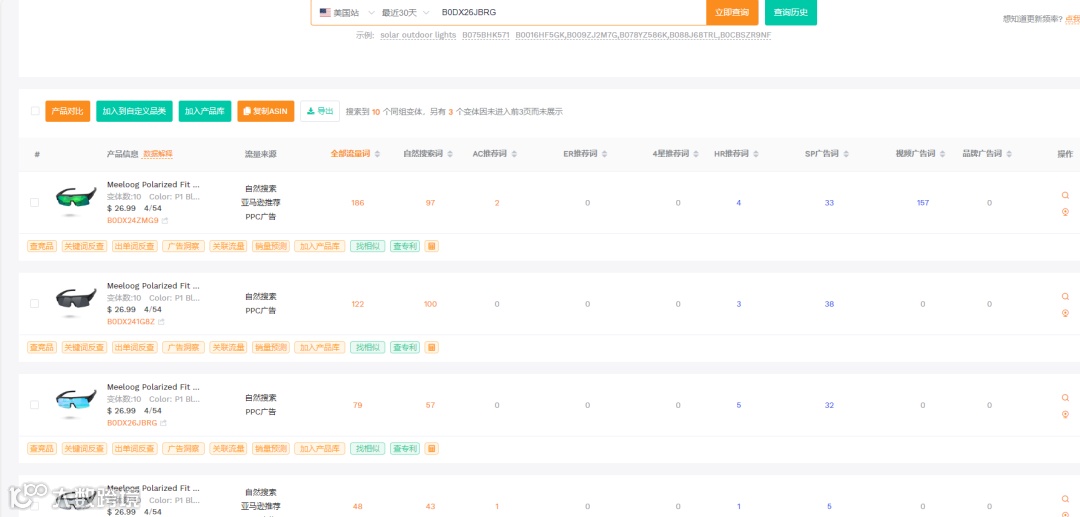Tick the select-all checkbox beside 产品对比
Screen dimensions: 1080x517
point(35,111)
